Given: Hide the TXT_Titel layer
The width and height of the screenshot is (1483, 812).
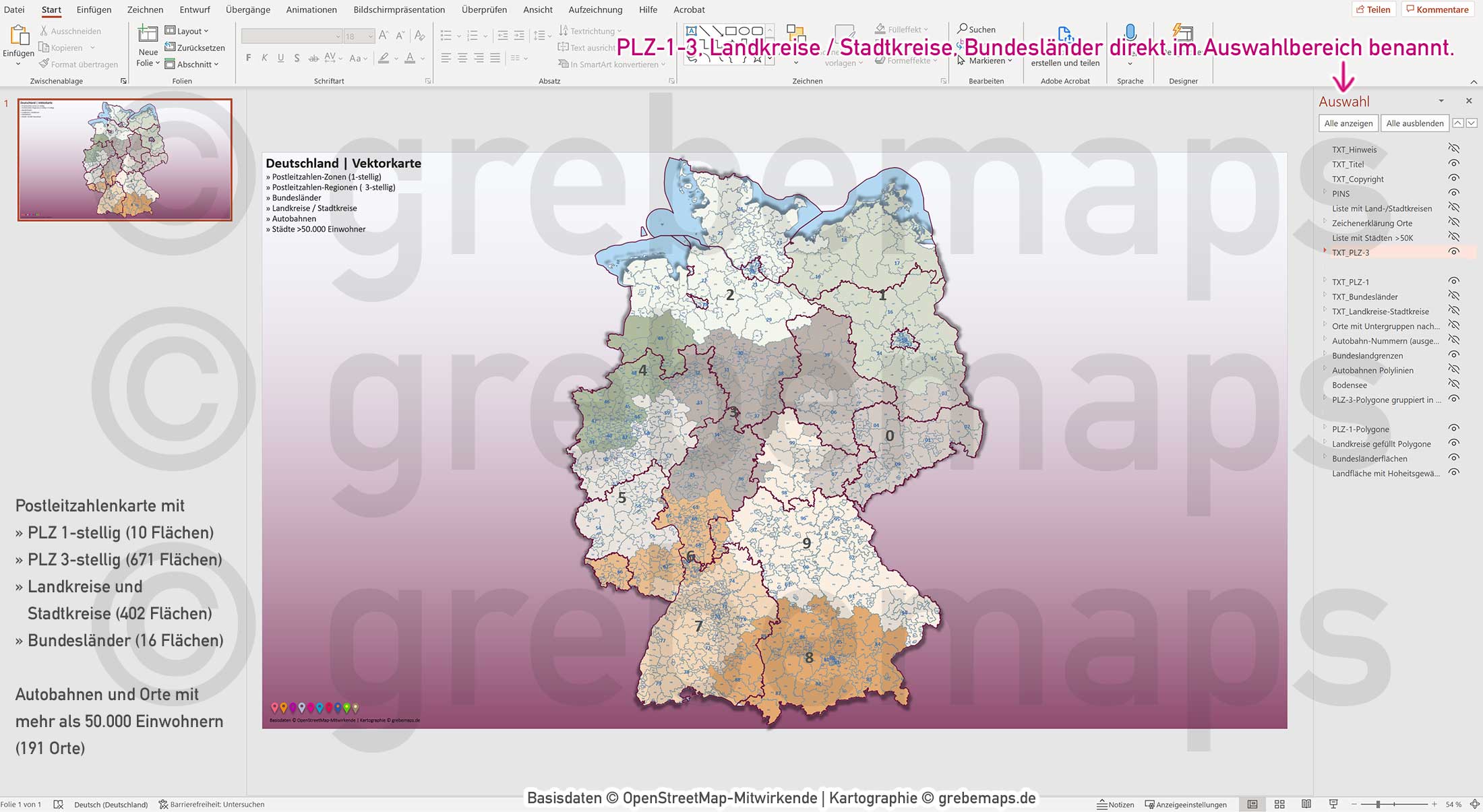Looking at the screenshot, I should pyautogui.click(x=1453, y=164).
